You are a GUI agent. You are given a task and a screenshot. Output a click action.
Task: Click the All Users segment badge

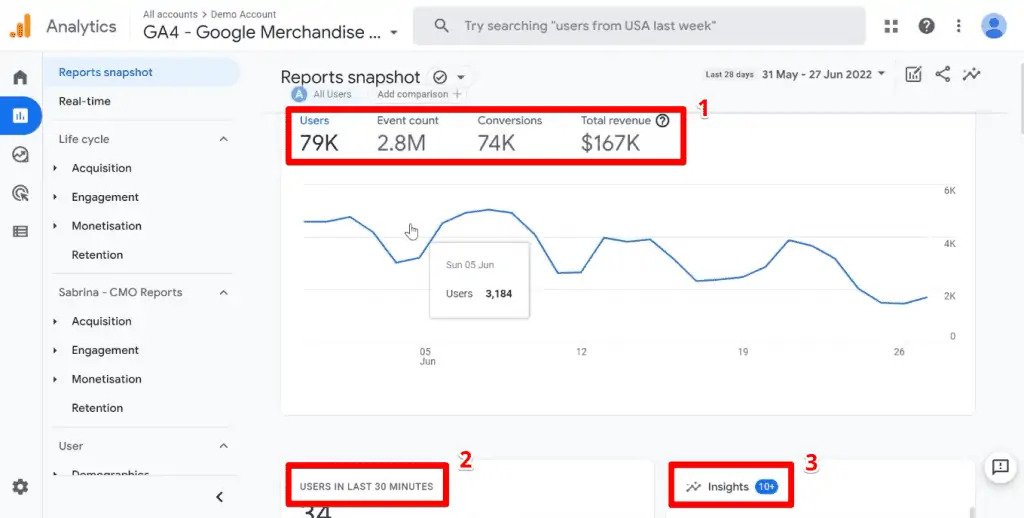click(x=322, y=94)
